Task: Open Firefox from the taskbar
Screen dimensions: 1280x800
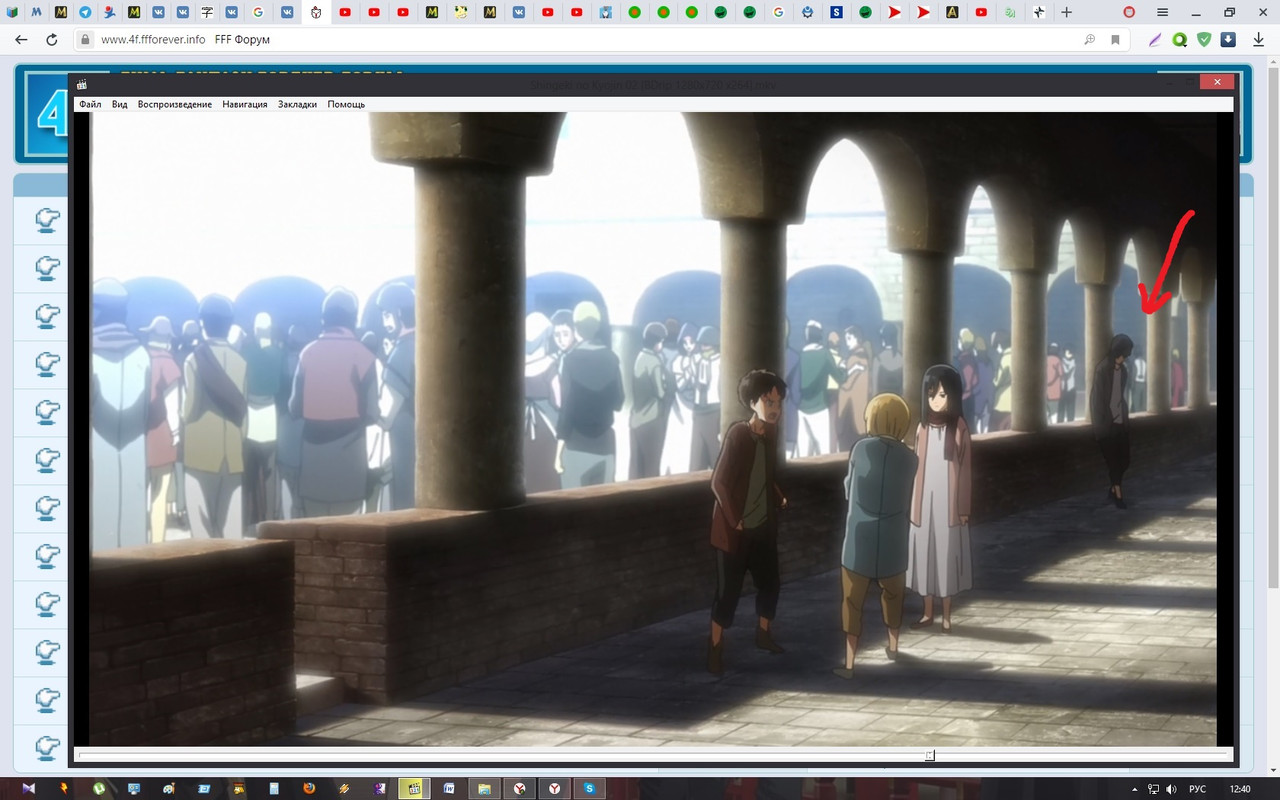Action: tap(309, 788)
